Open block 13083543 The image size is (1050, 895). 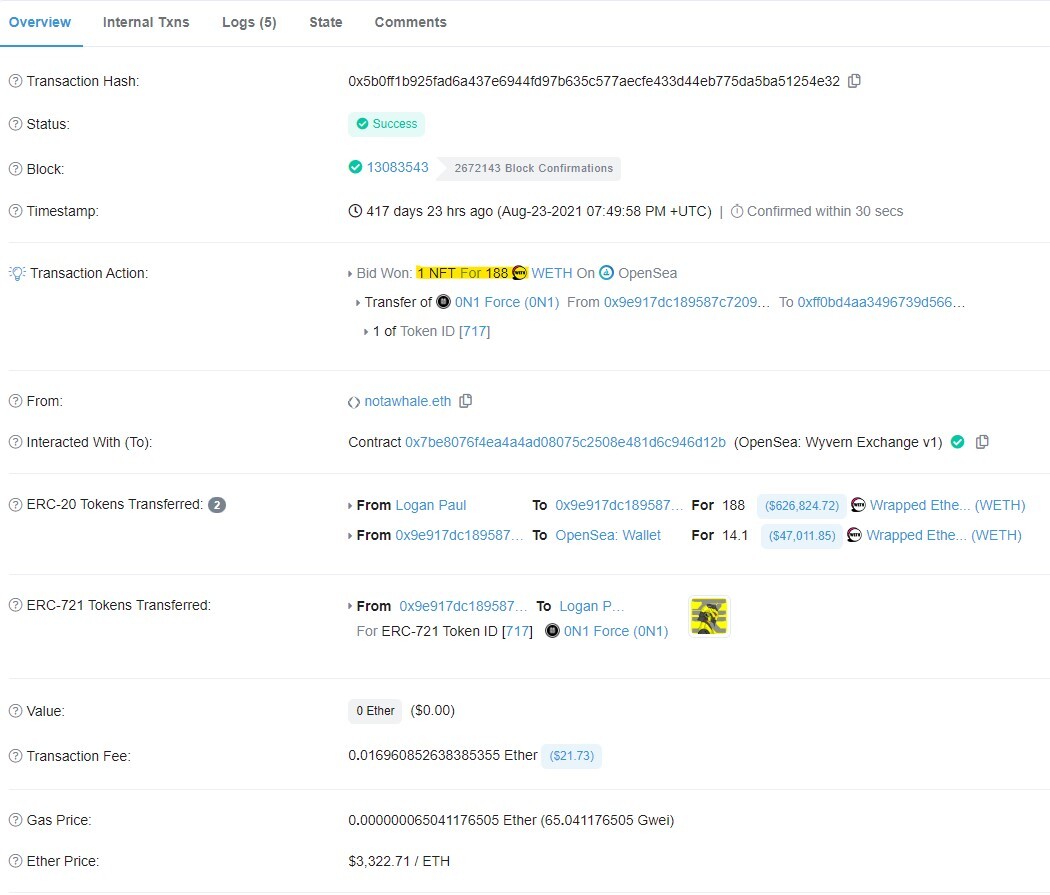click(398, 167)
